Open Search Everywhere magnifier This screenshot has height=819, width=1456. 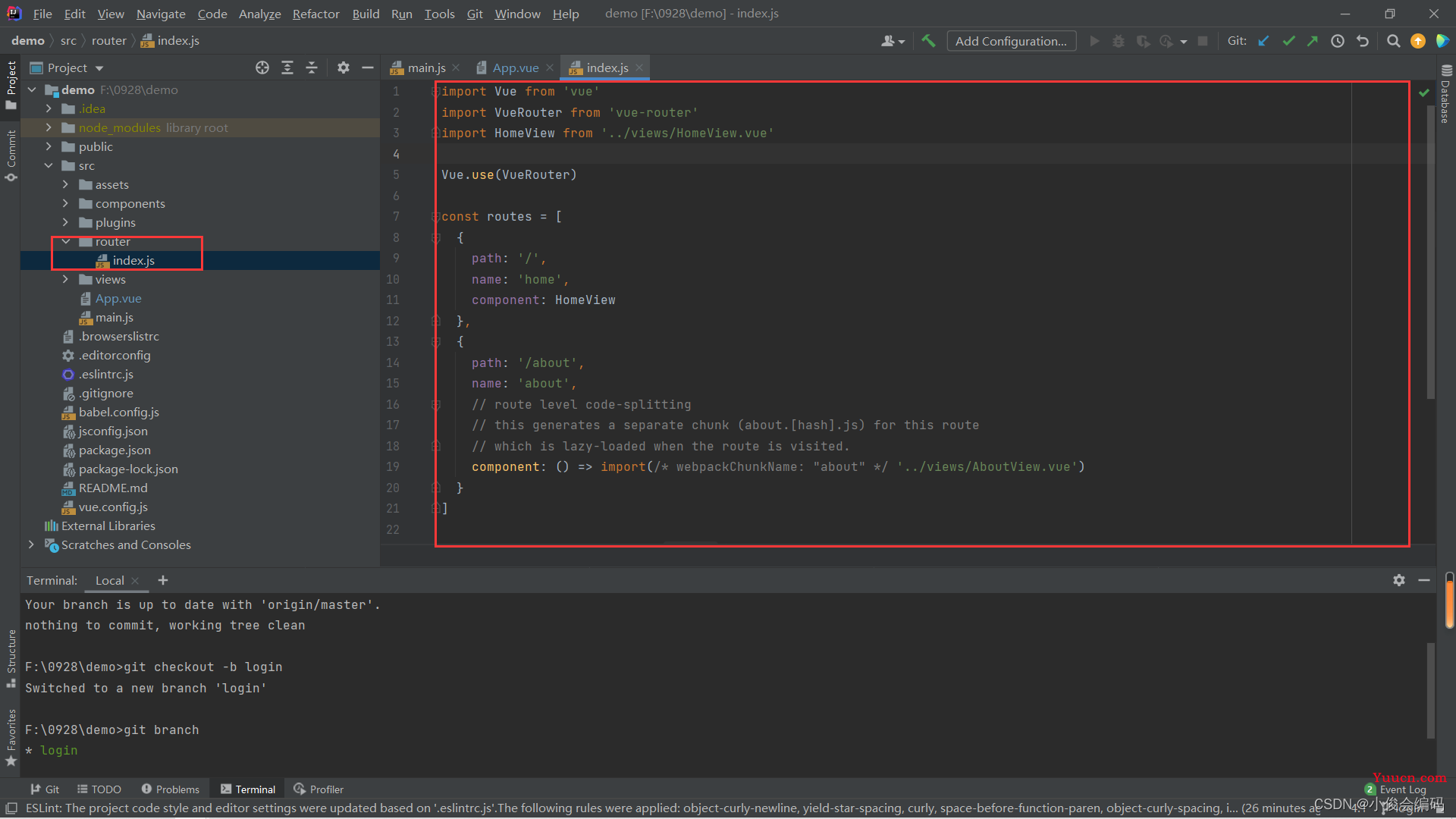point(1393,41)
